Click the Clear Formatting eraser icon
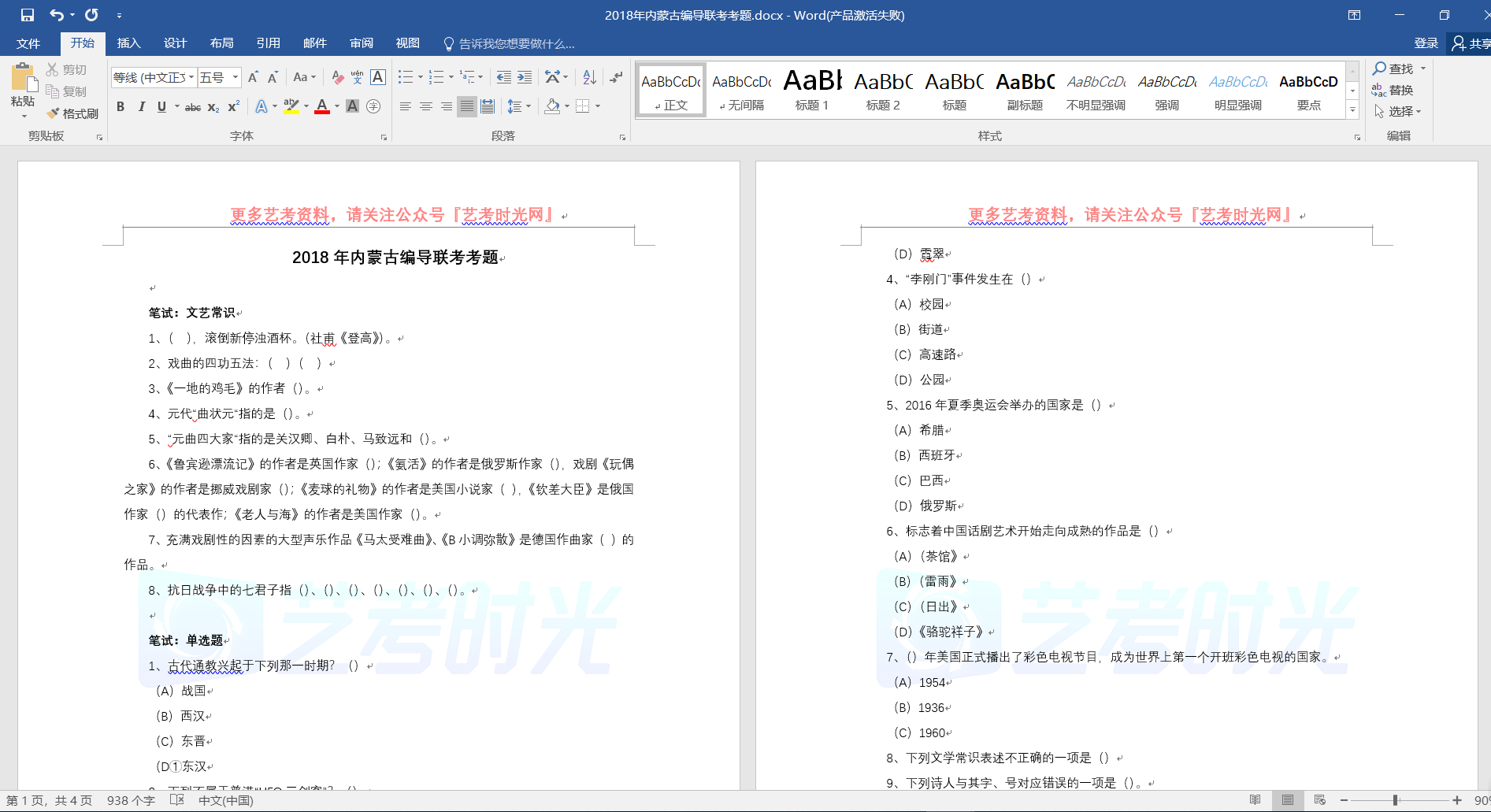 click(x=337, y=77)
